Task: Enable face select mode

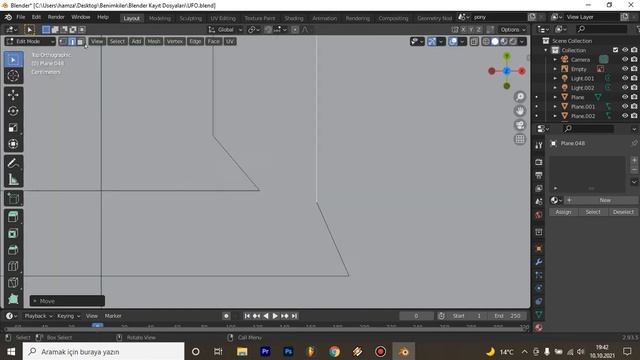Action: 80,41
